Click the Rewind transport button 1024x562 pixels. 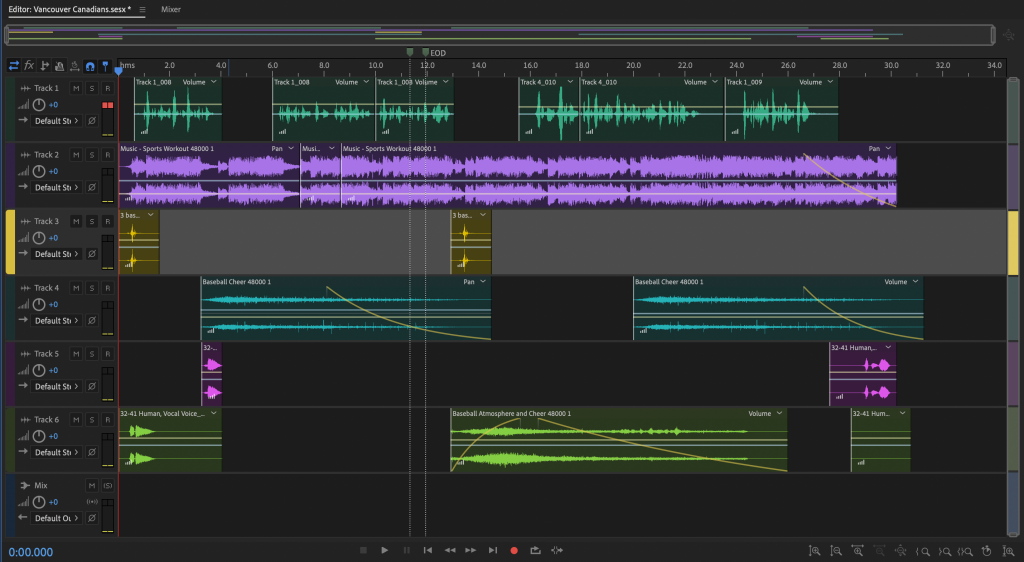click(450, 550)
